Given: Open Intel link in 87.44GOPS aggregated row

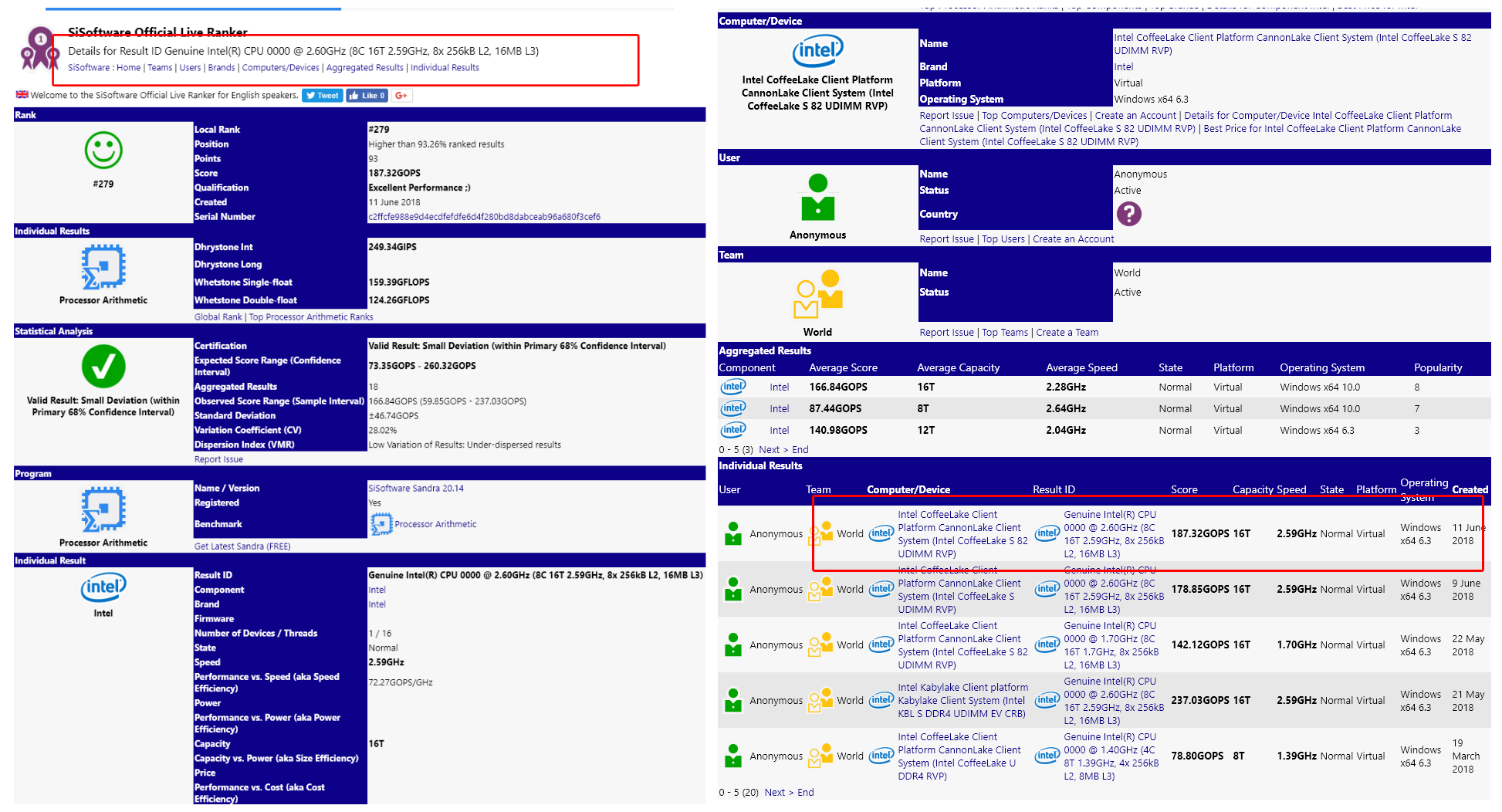Looking at the screenshot, I should point(780,409).
